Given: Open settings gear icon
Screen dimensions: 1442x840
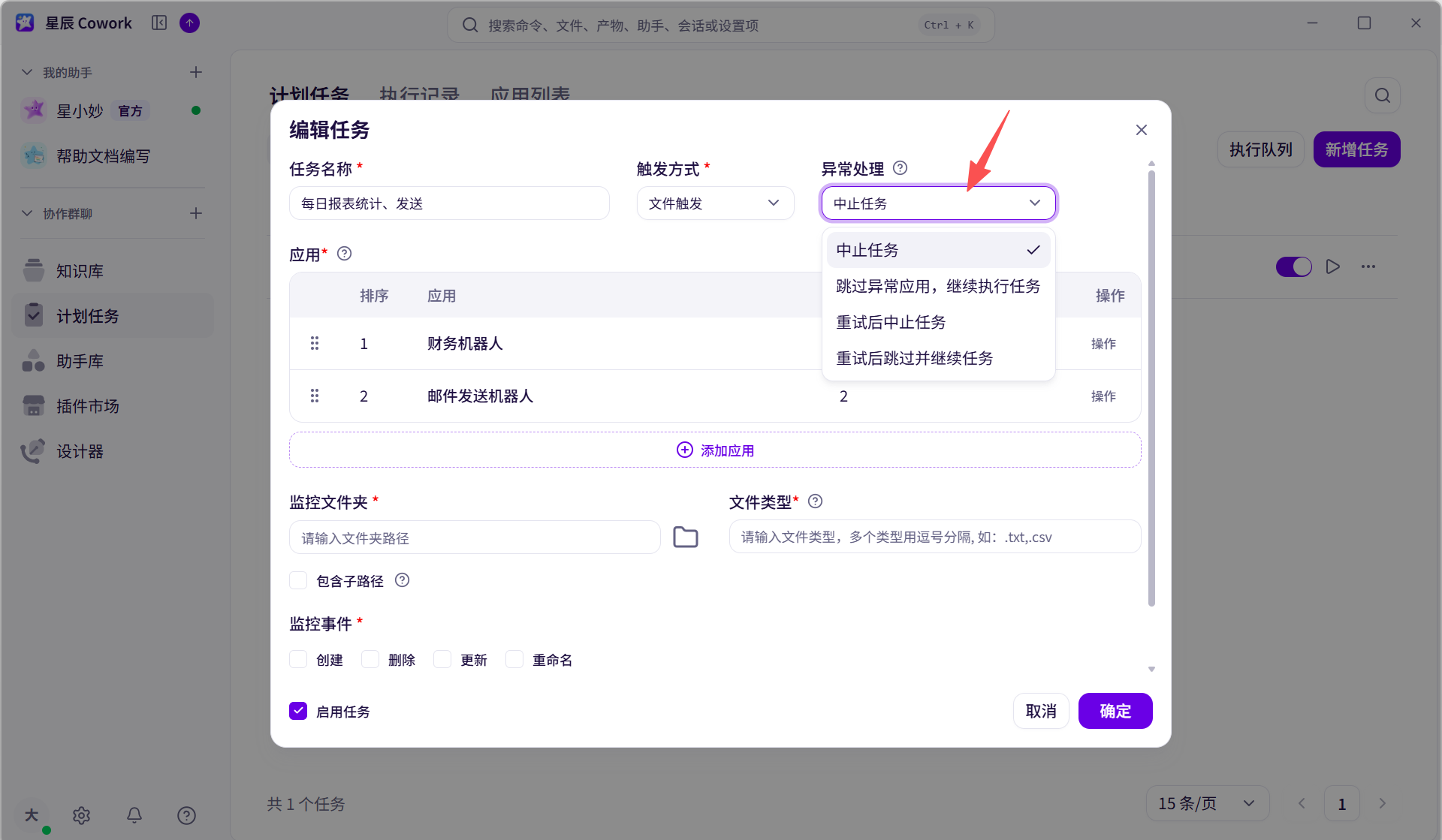Looking at the screenshot, I should click(82, 815).
